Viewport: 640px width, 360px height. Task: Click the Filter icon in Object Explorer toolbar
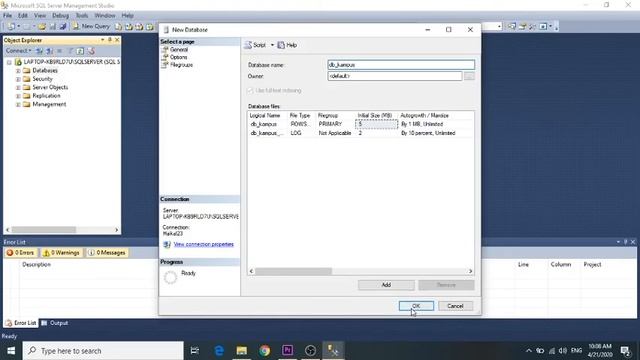coord(70,51)
